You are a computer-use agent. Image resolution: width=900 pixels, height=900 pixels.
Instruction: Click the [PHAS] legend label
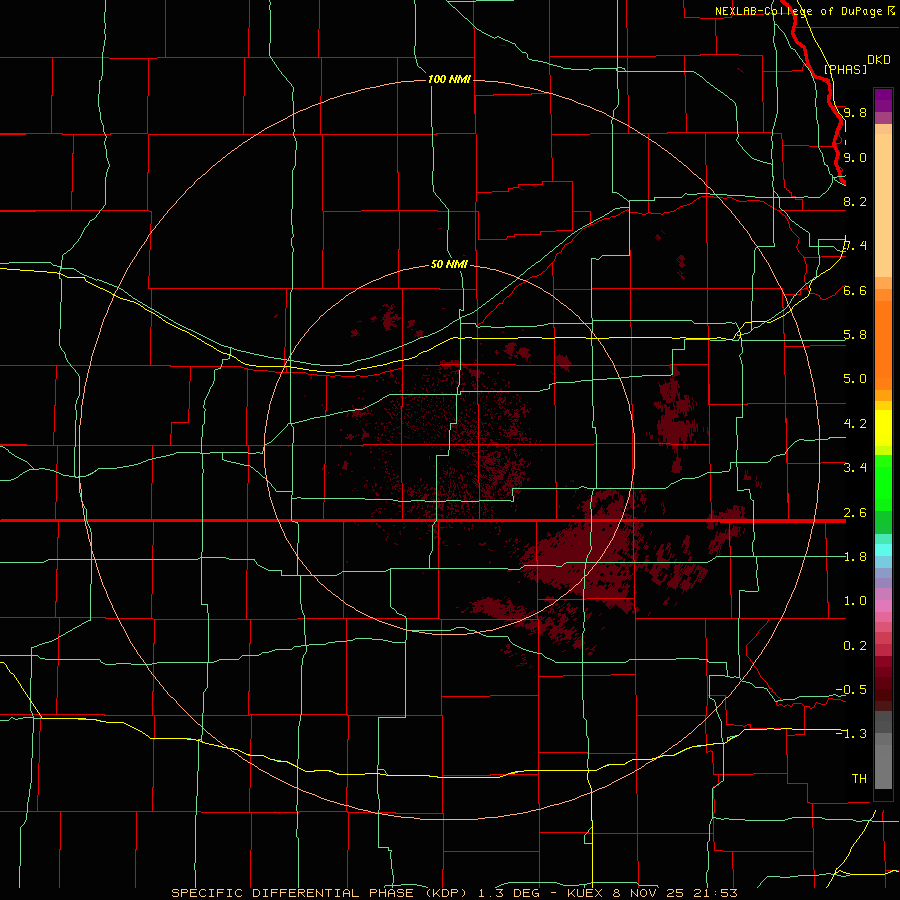click(x=845, y=69)
